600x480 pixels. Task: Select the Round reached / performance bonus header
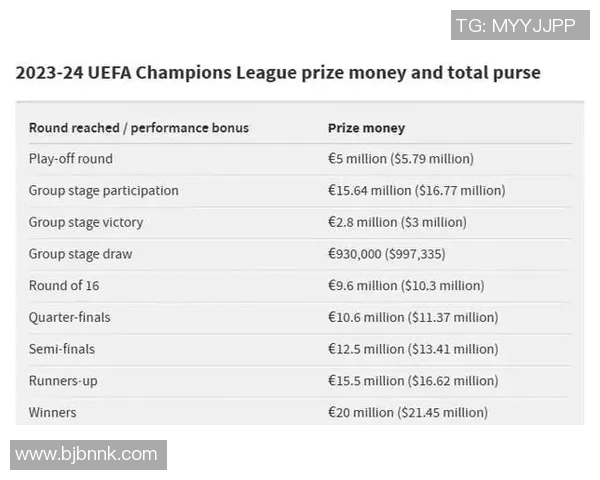click(139, 128)
